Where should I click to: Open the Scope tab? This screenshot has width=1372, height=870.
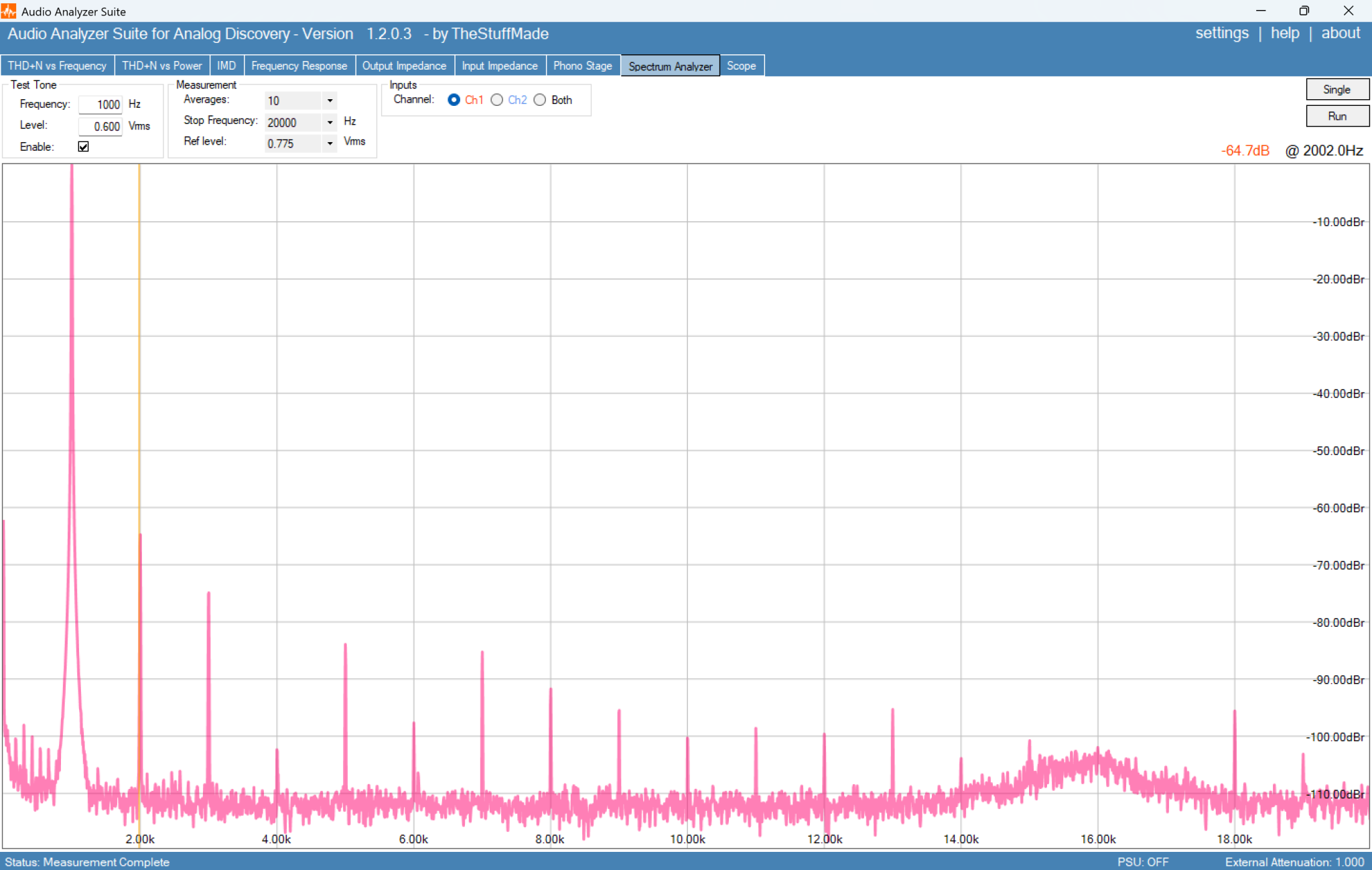point(741,66)
